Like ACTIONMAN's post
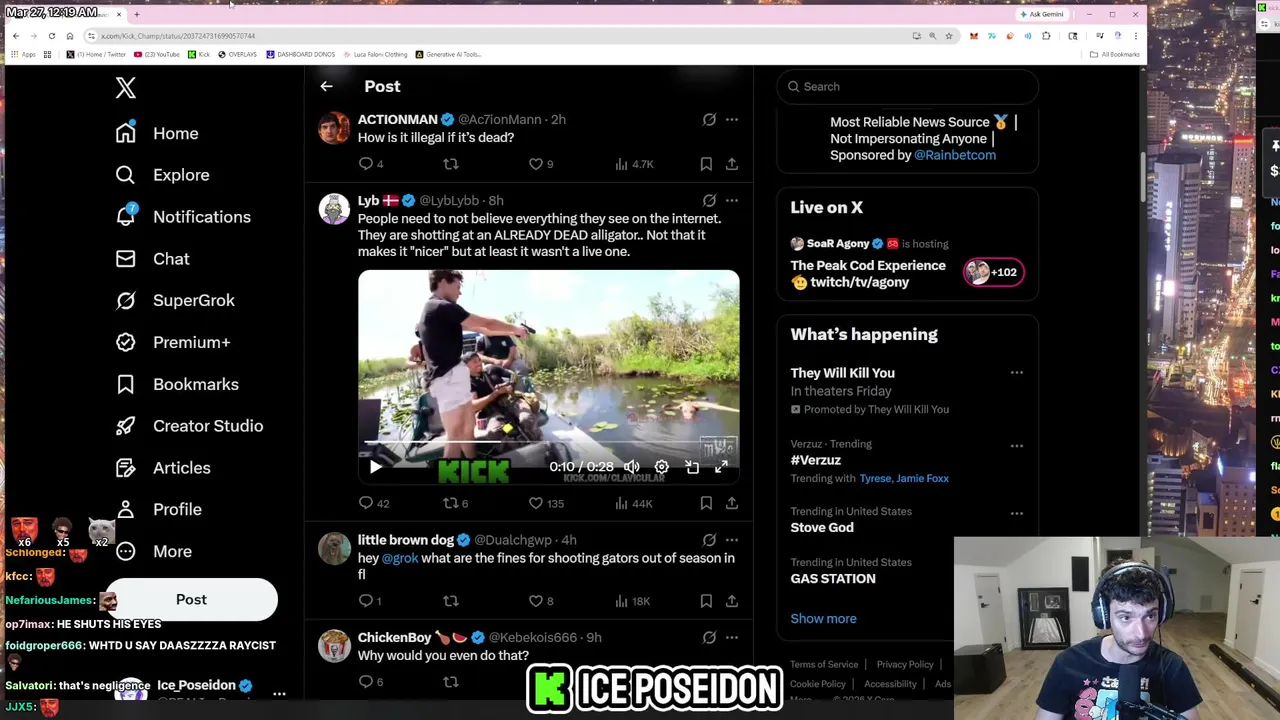Screen dimensions: 1280x720 tap(536, 164)
